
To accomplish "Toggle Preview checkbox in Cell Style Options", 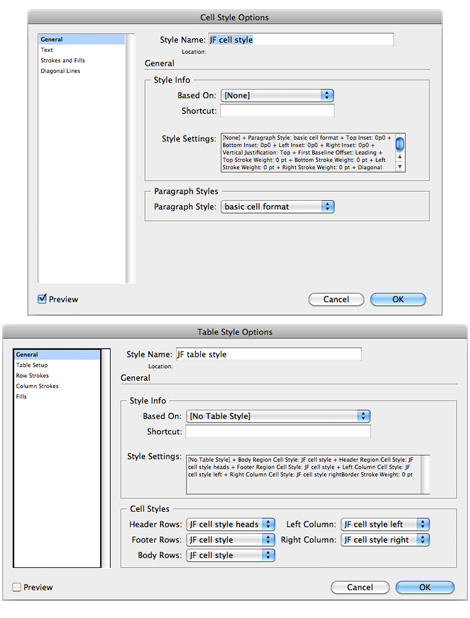I will tap(42, 299).
